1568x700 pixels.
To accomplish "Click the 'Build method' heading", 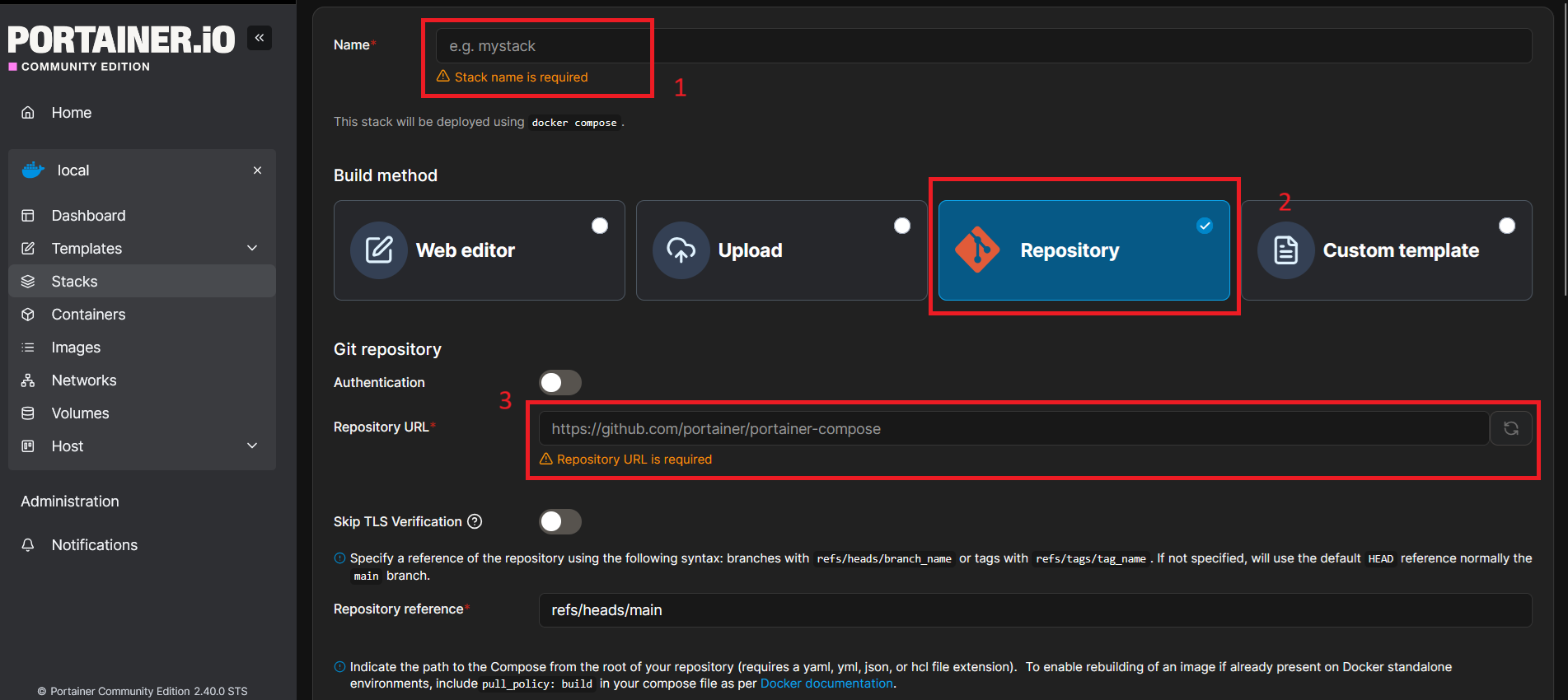I will tap(386, 175).
